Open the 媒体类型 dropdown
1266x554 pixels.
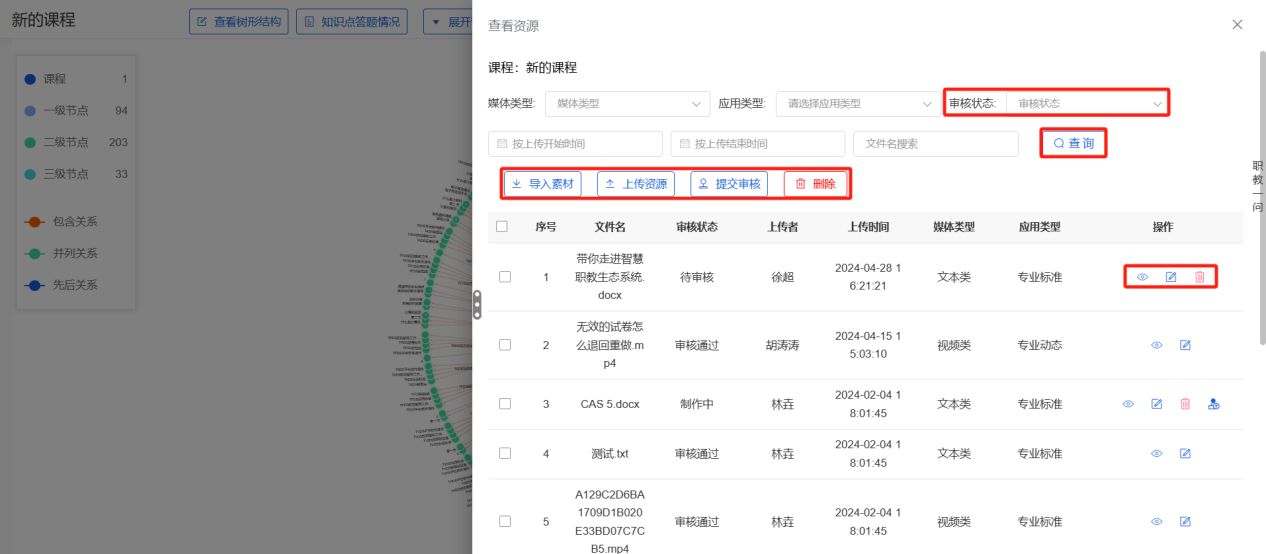627,103
